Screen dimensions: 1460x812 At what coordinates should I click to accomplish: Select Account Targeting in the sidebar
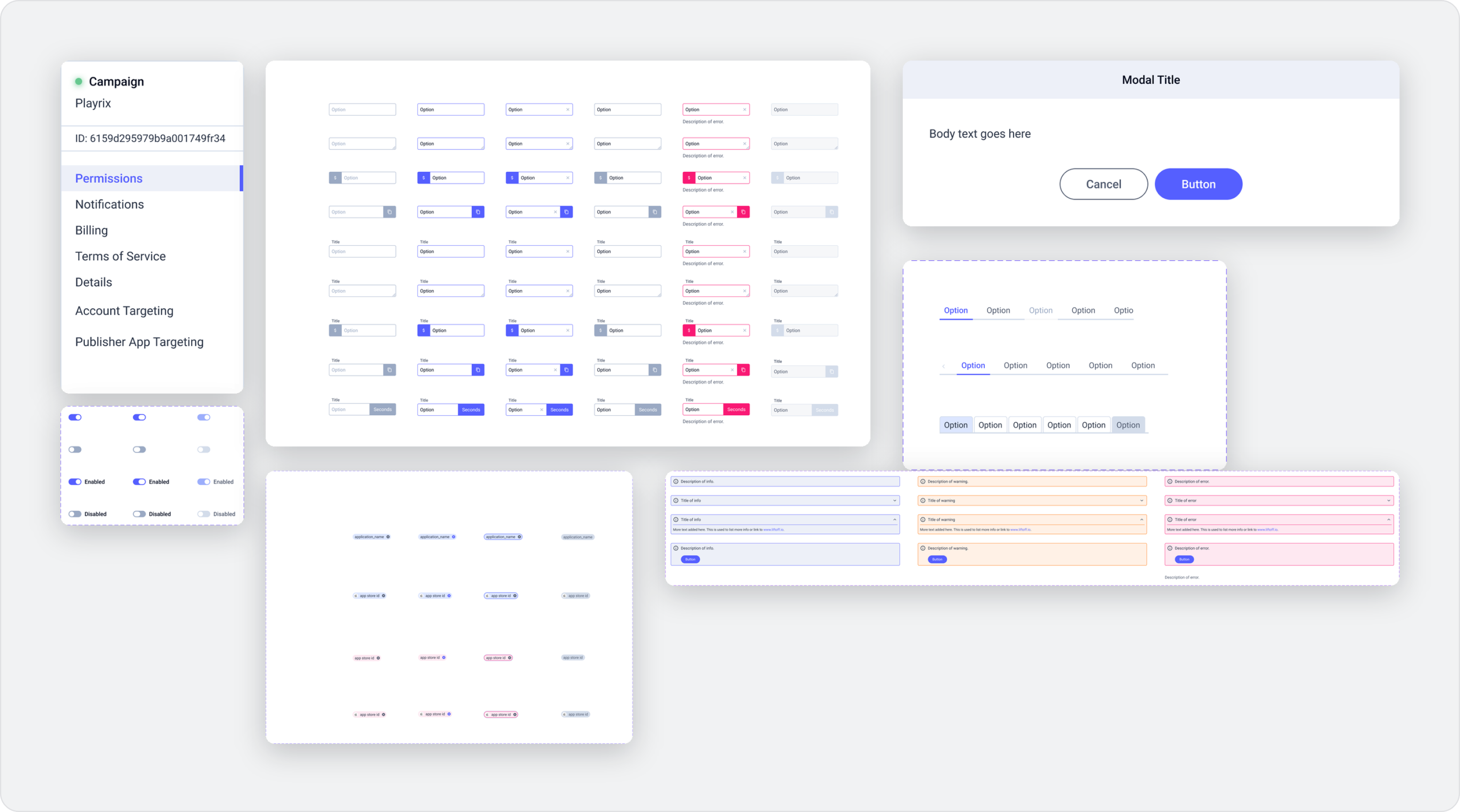click(x=124, y=311)
